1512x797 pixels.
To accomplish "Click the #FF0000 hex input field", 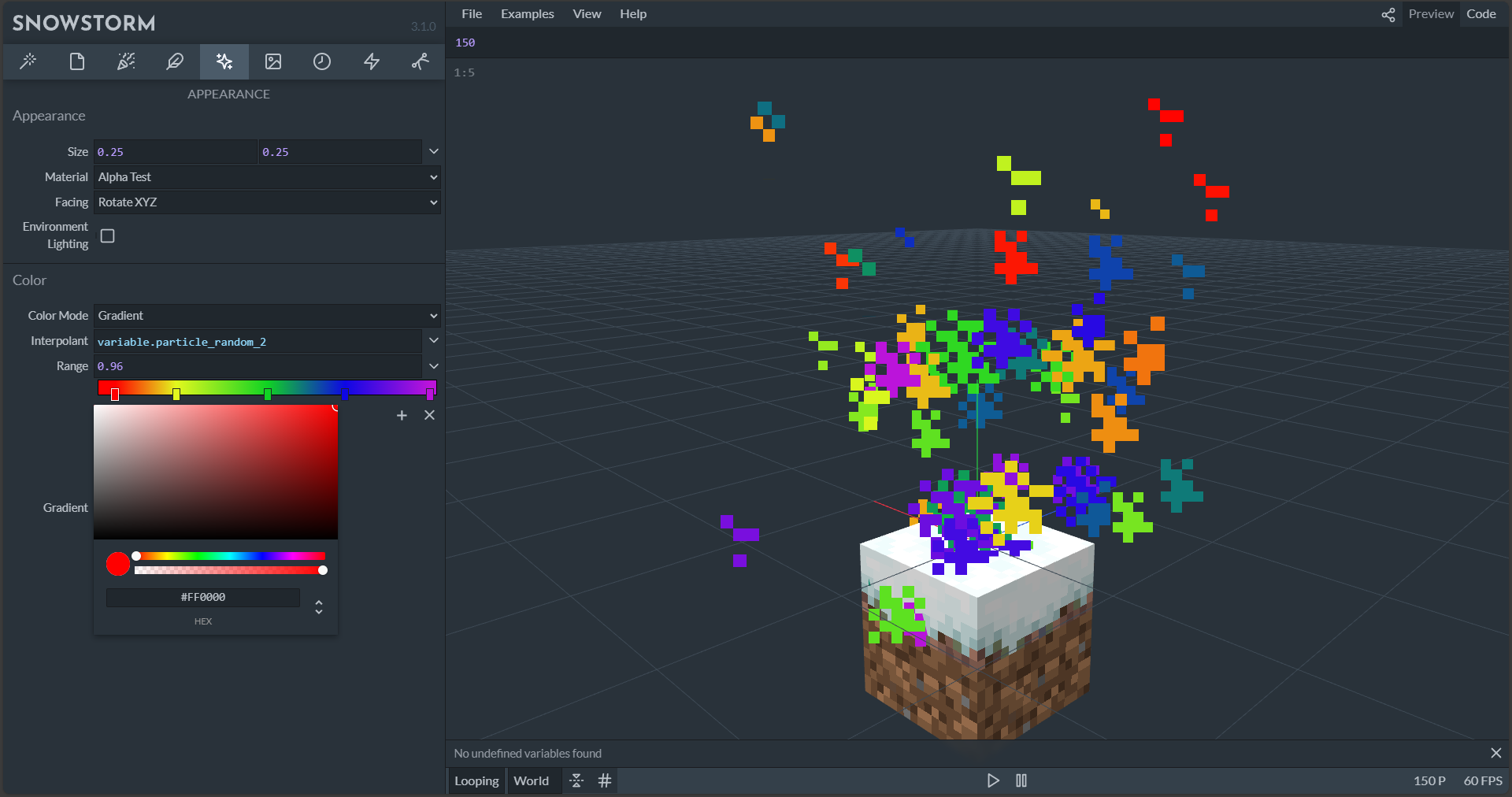I will 203,598.
